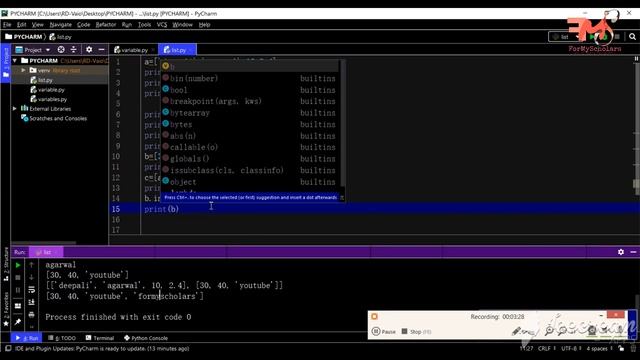Select bytearray completion suggestion
The height and width of the screenshot is (360, 640).
[250, 113]
